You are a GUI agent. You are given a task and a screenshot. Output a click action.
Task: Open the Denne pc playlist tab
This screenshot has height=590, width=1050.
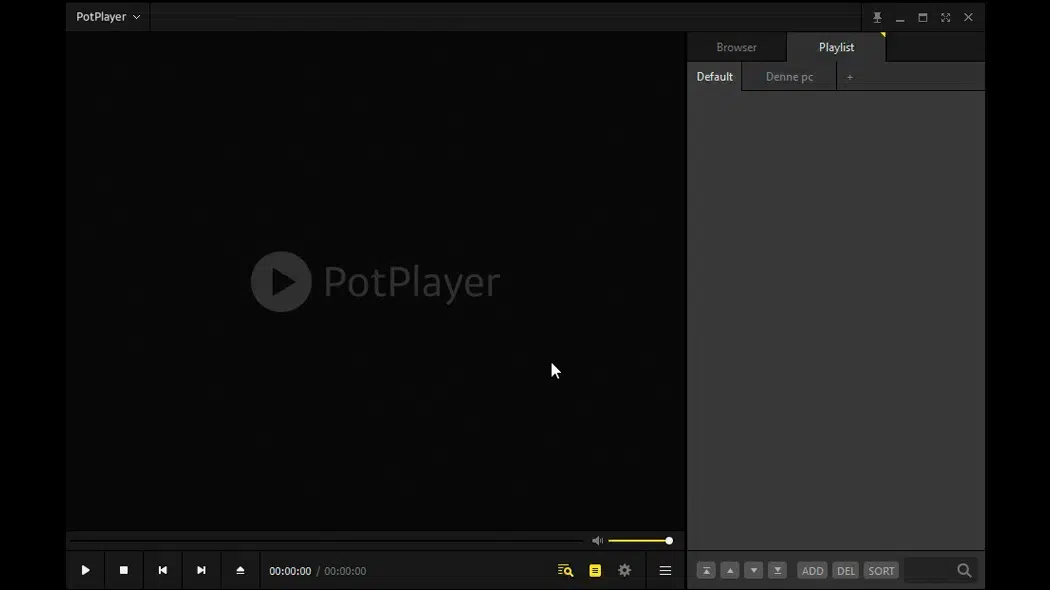(x=790, y=76)
